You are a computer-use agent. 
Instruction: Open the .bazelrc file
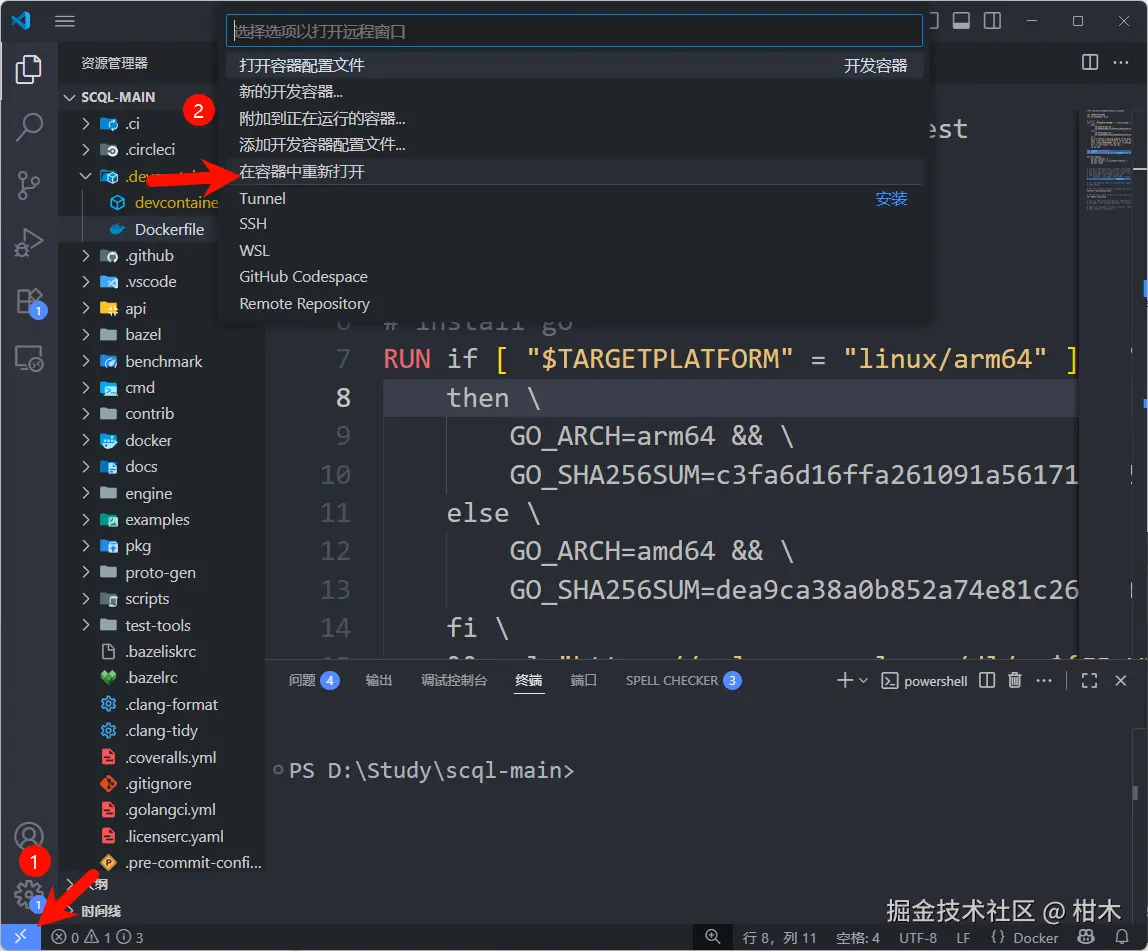click(151, 678)
